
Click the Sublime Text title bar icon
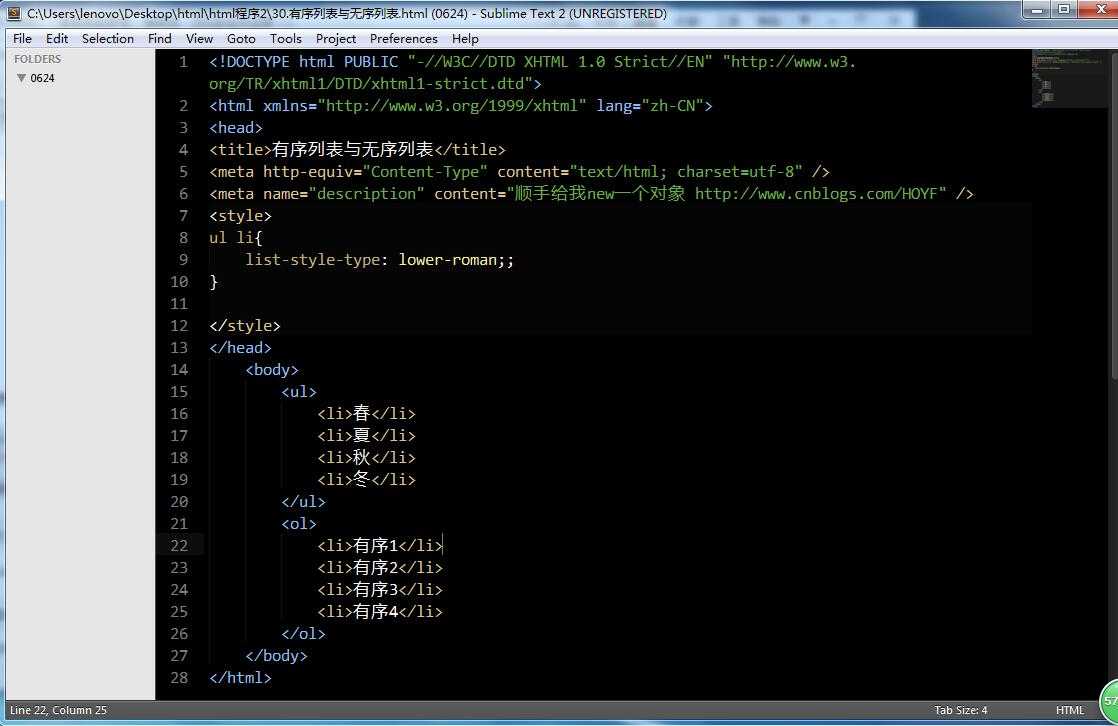14,14
